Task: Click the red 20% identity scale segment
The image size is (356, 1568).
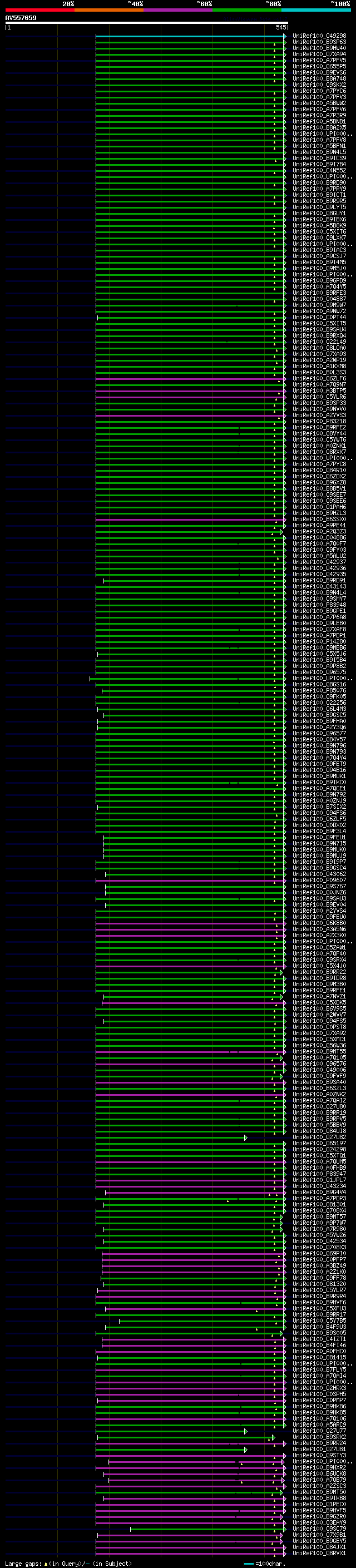Action: pos(39,10)
